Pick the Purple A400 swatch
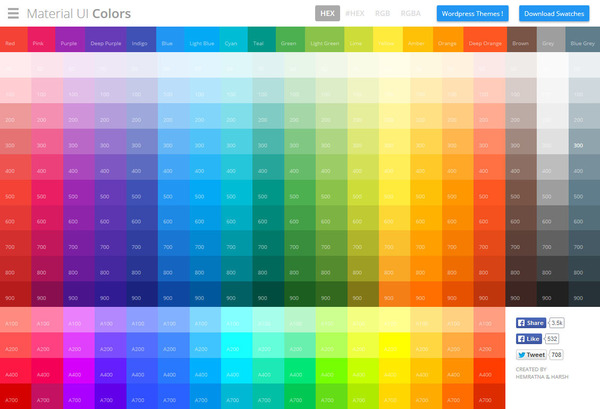 [x=79, y=371]
